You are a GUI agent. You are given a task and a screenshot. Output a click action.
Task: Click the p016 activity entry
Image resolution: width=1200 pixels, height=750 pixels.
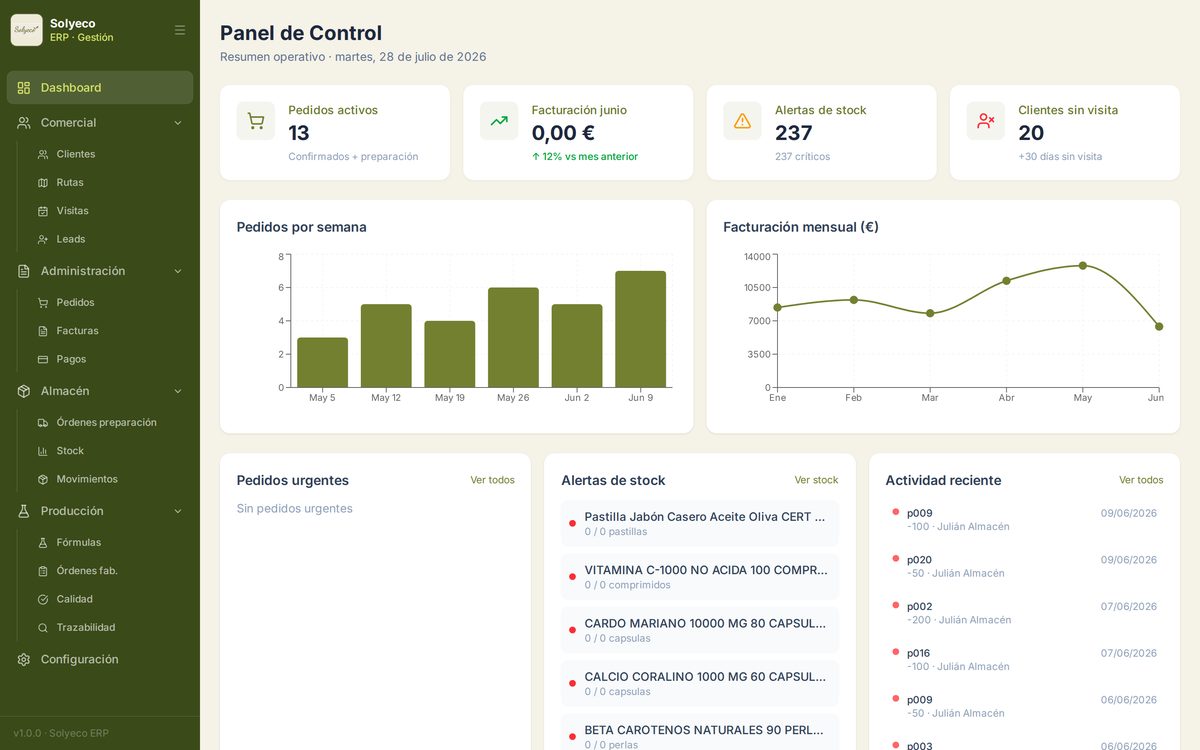[1024, 660]
